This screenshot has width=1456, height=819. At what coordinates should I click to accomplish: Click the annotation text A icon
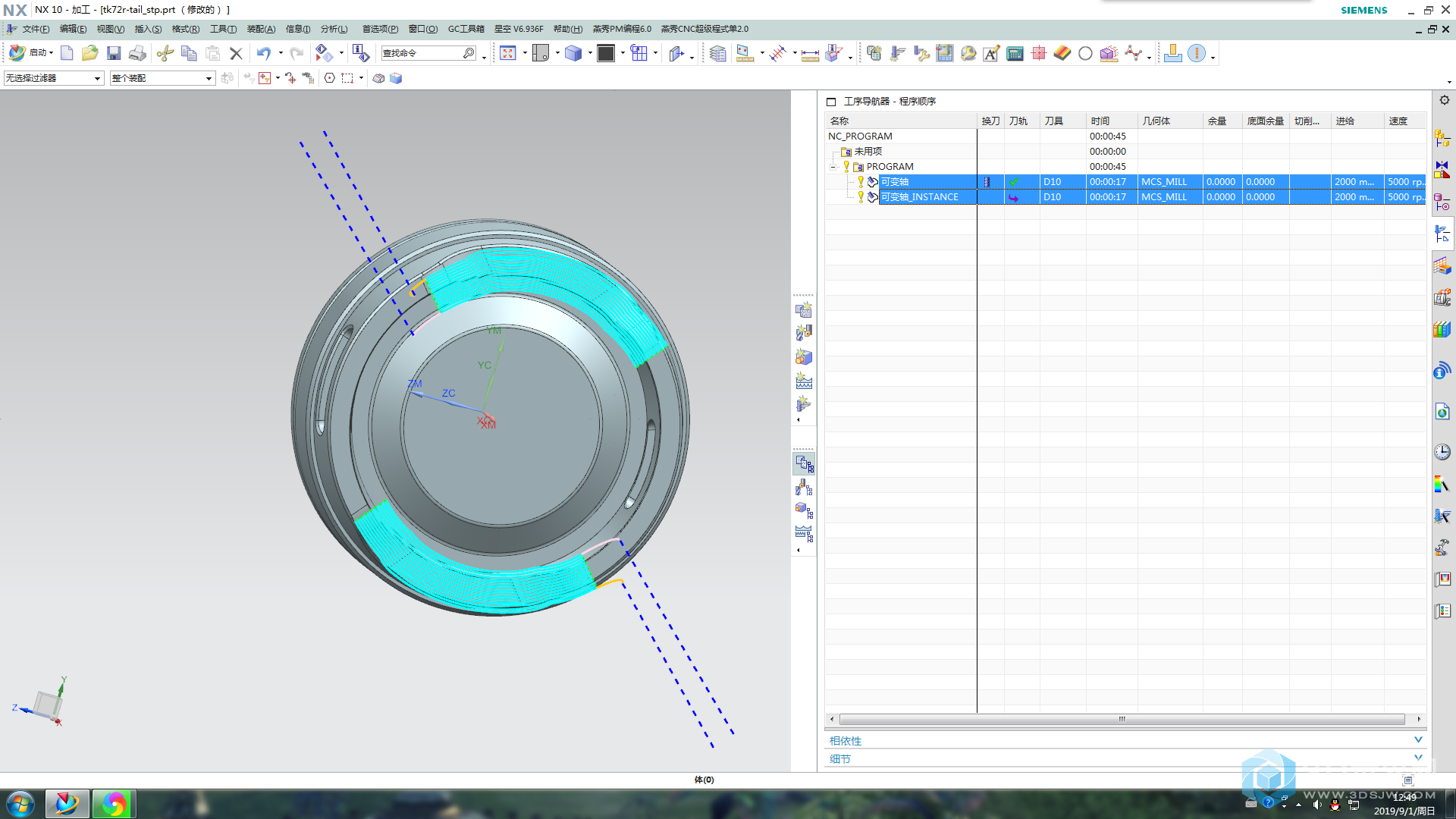(991, 53)
